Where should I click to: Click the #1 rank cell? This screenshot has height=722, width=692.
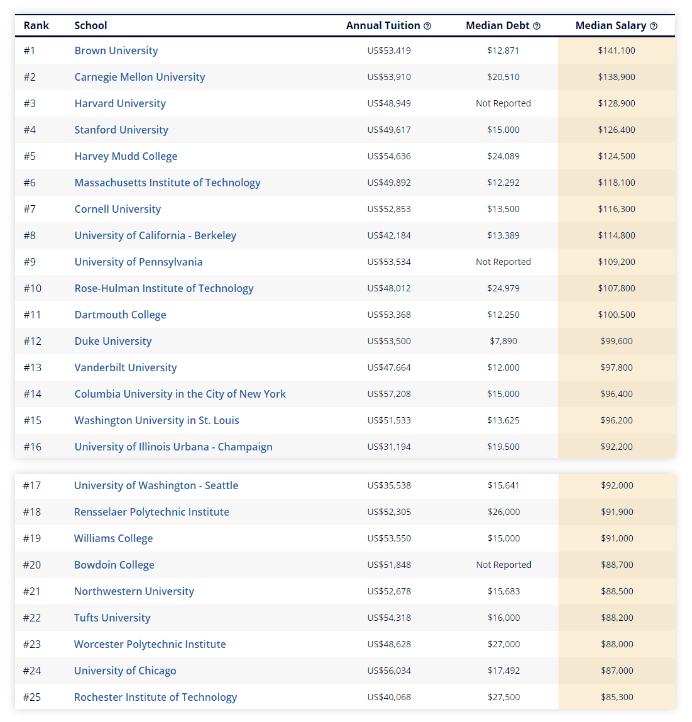pyautogui.click(x=29, y=51)
